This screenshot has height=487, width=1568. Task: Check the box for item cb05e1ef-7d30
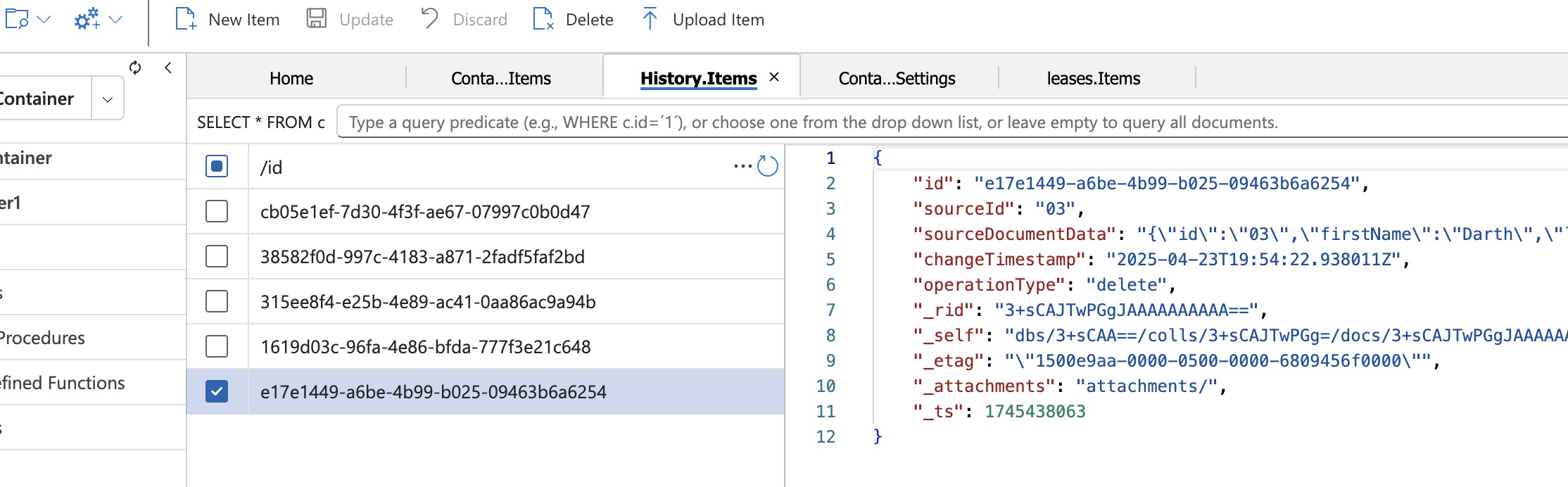coord(217,212)
